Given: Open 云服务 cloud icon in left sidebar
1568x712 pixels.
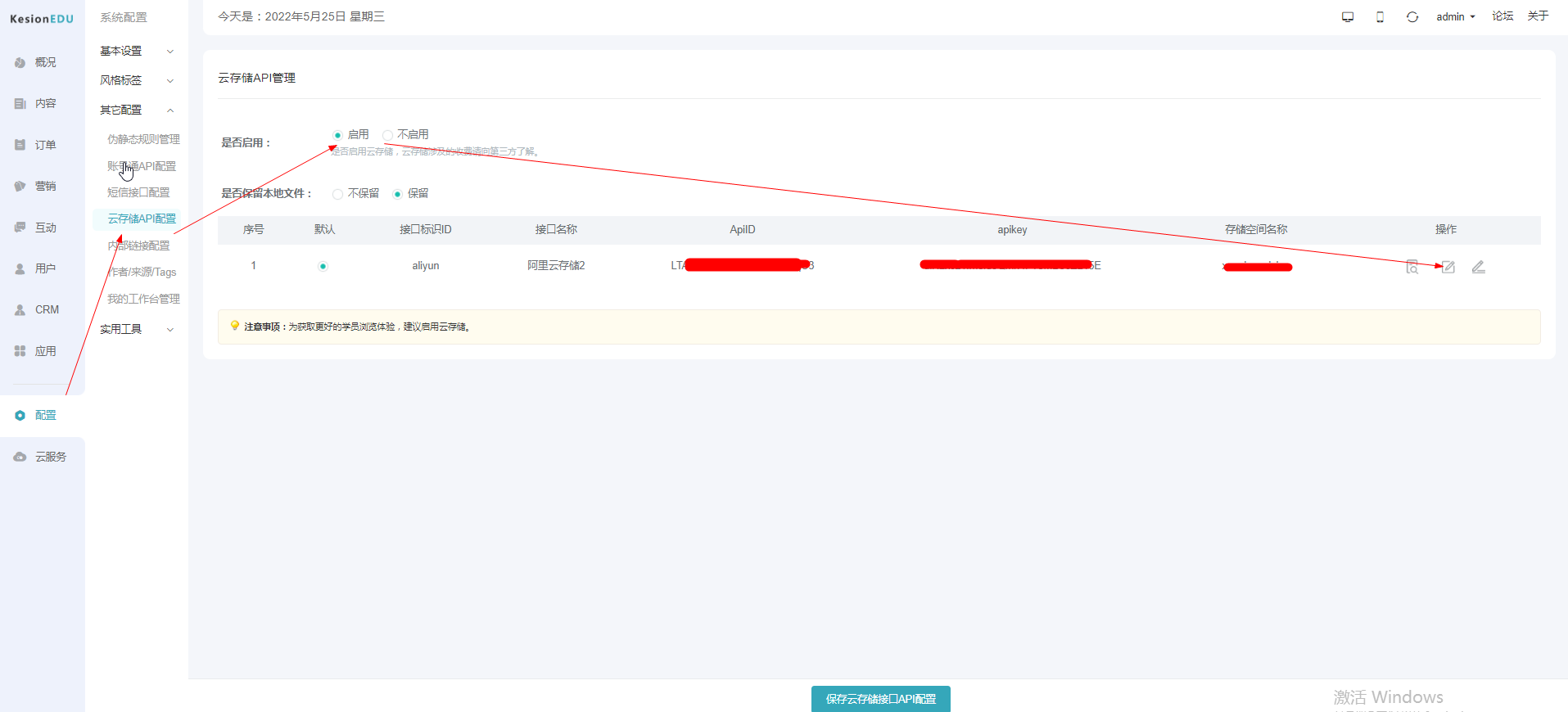Looking at the screenshot, I should [20, 457].
